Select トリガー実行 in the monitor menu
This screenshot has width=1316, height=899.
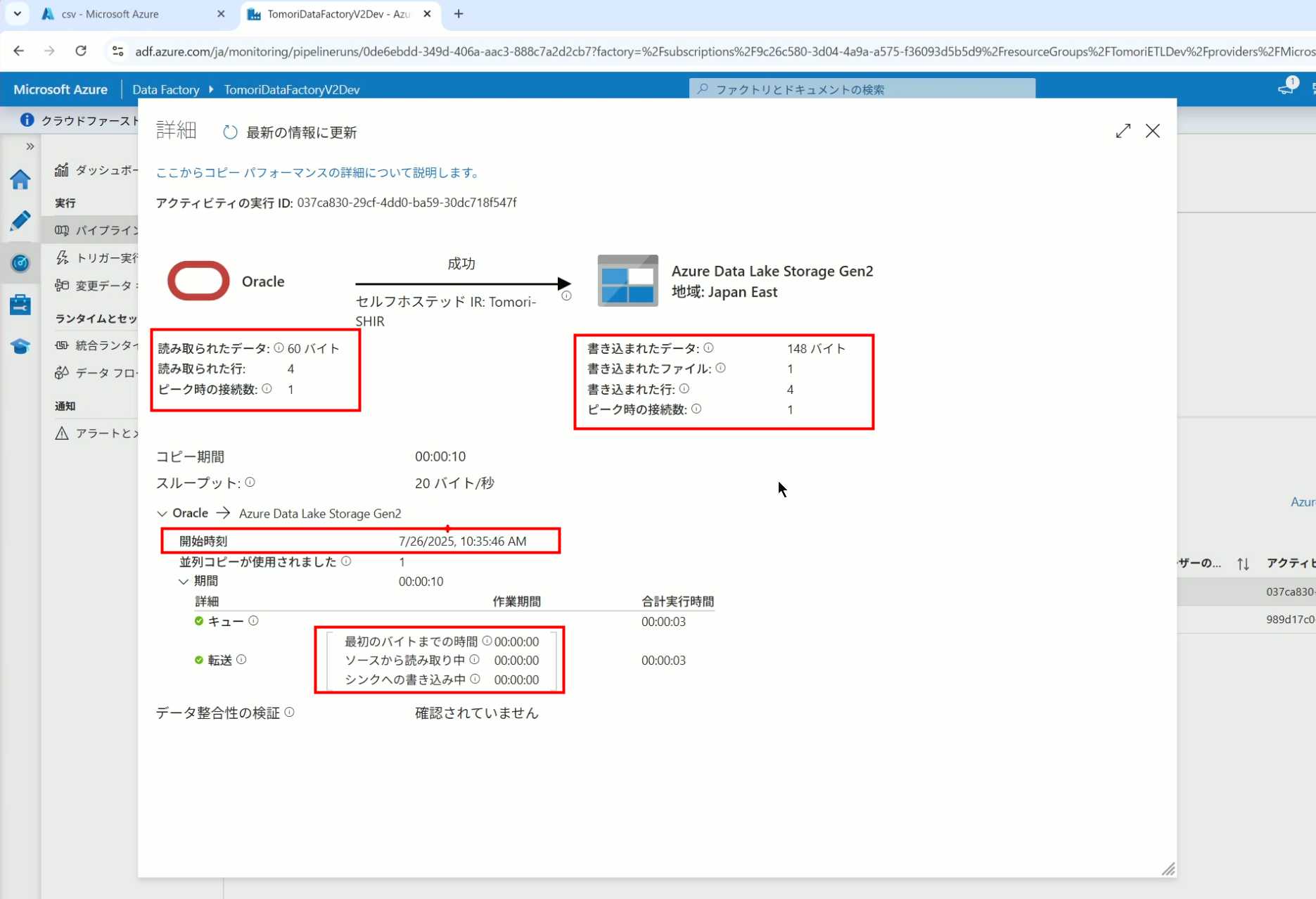[106, 258]
